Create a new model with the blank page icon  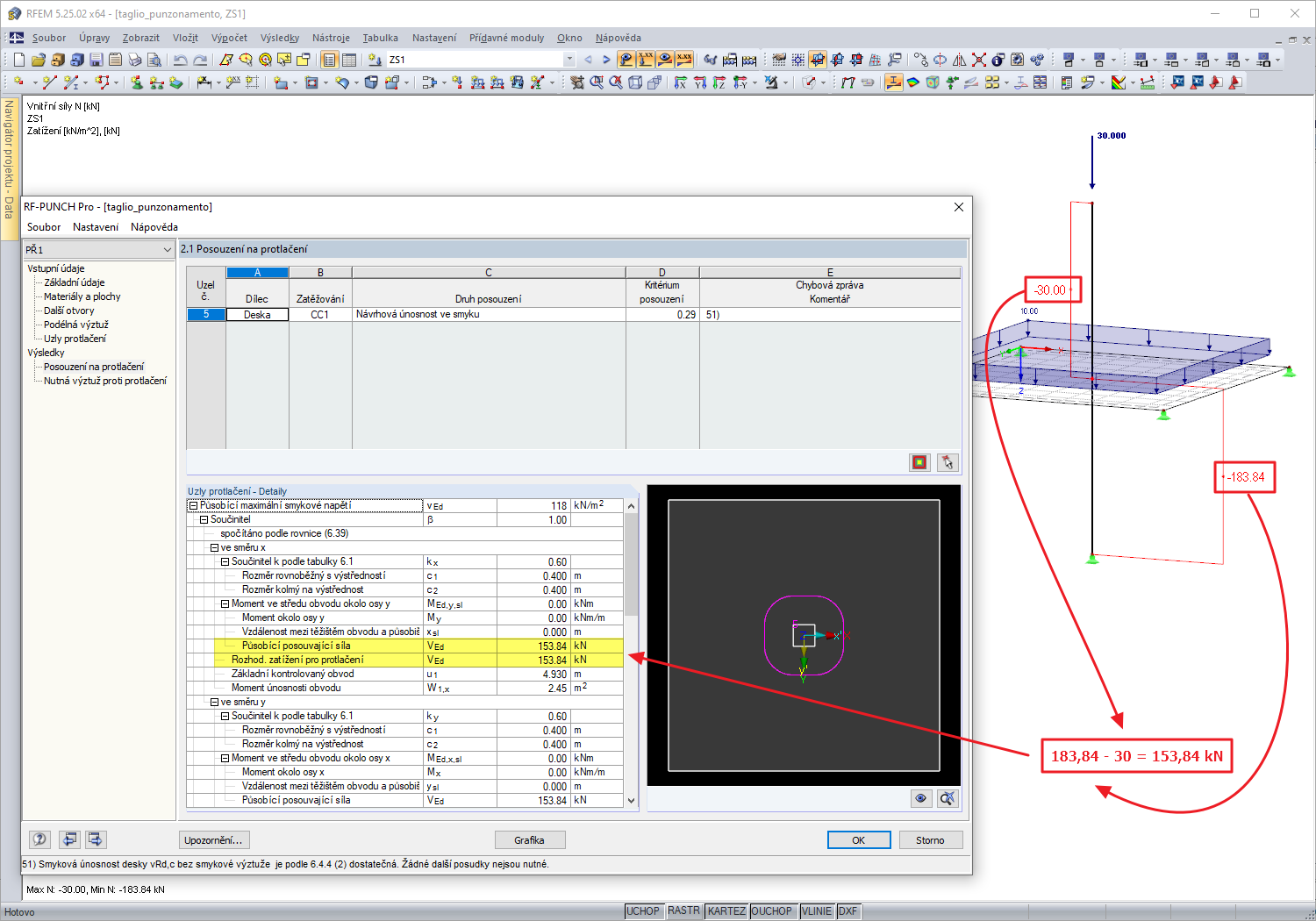pyautogui.click(x=18, y=60)
